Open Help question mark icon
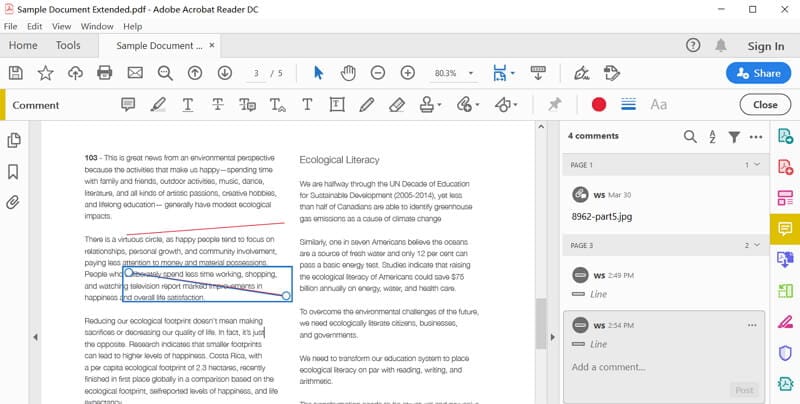This screenshot has width=800, height=404. 692,45
